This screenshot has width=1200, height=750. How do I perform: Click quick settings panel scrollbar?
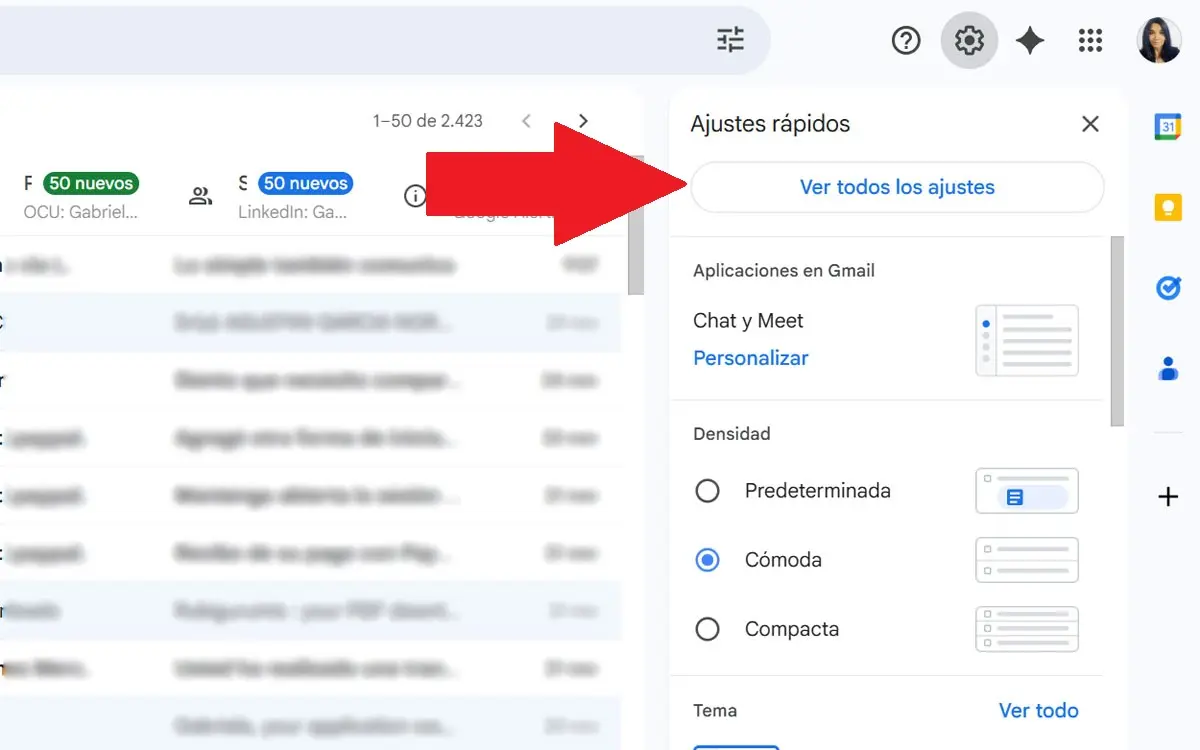pos(1117,330)
